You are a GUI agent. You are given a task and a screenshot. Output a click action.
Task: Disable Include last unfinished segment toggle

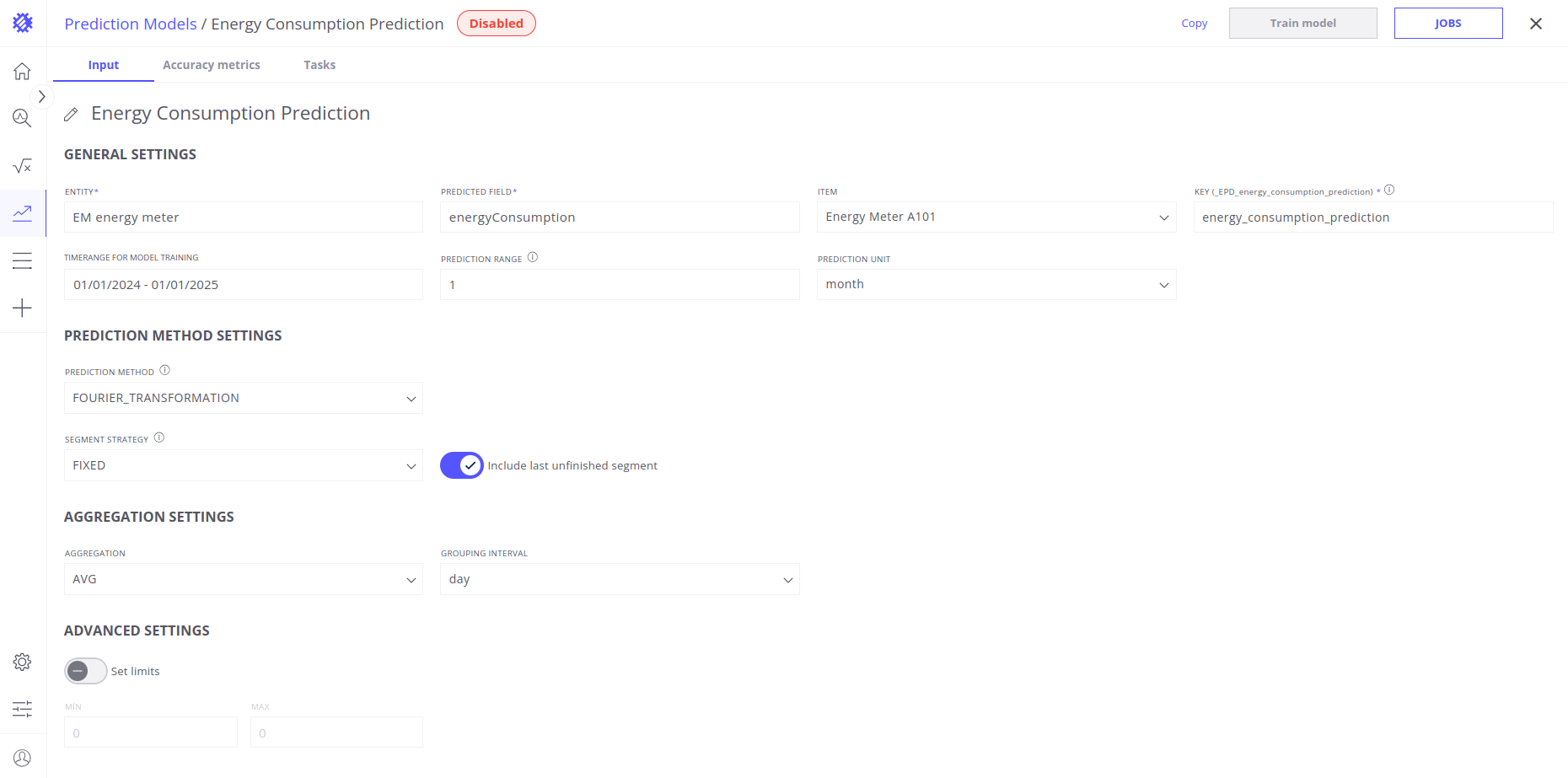pos(461,465)
